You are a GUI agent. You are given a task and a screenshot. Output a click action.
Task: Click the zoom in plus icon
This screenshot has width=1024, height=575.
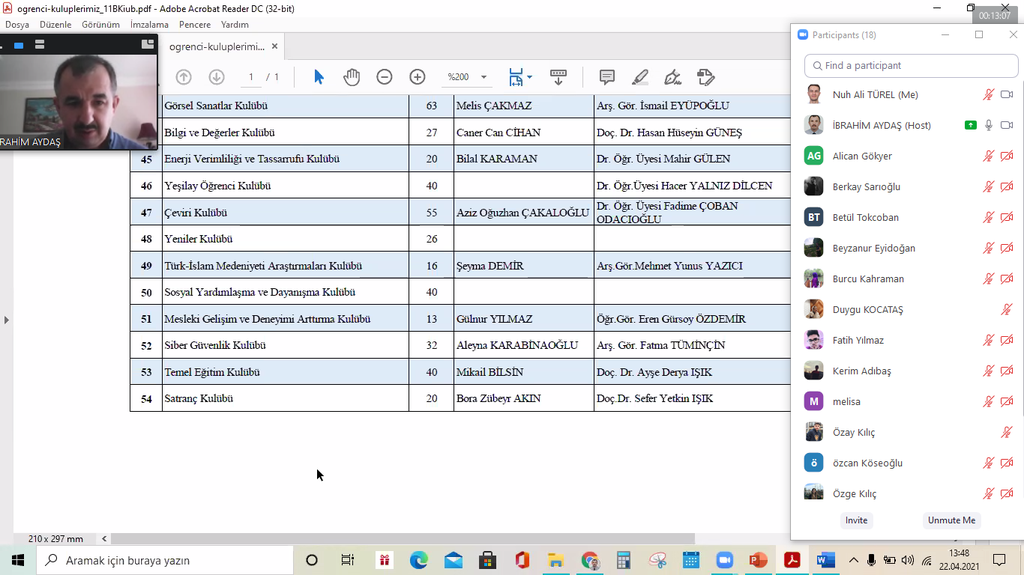(417, 77)
